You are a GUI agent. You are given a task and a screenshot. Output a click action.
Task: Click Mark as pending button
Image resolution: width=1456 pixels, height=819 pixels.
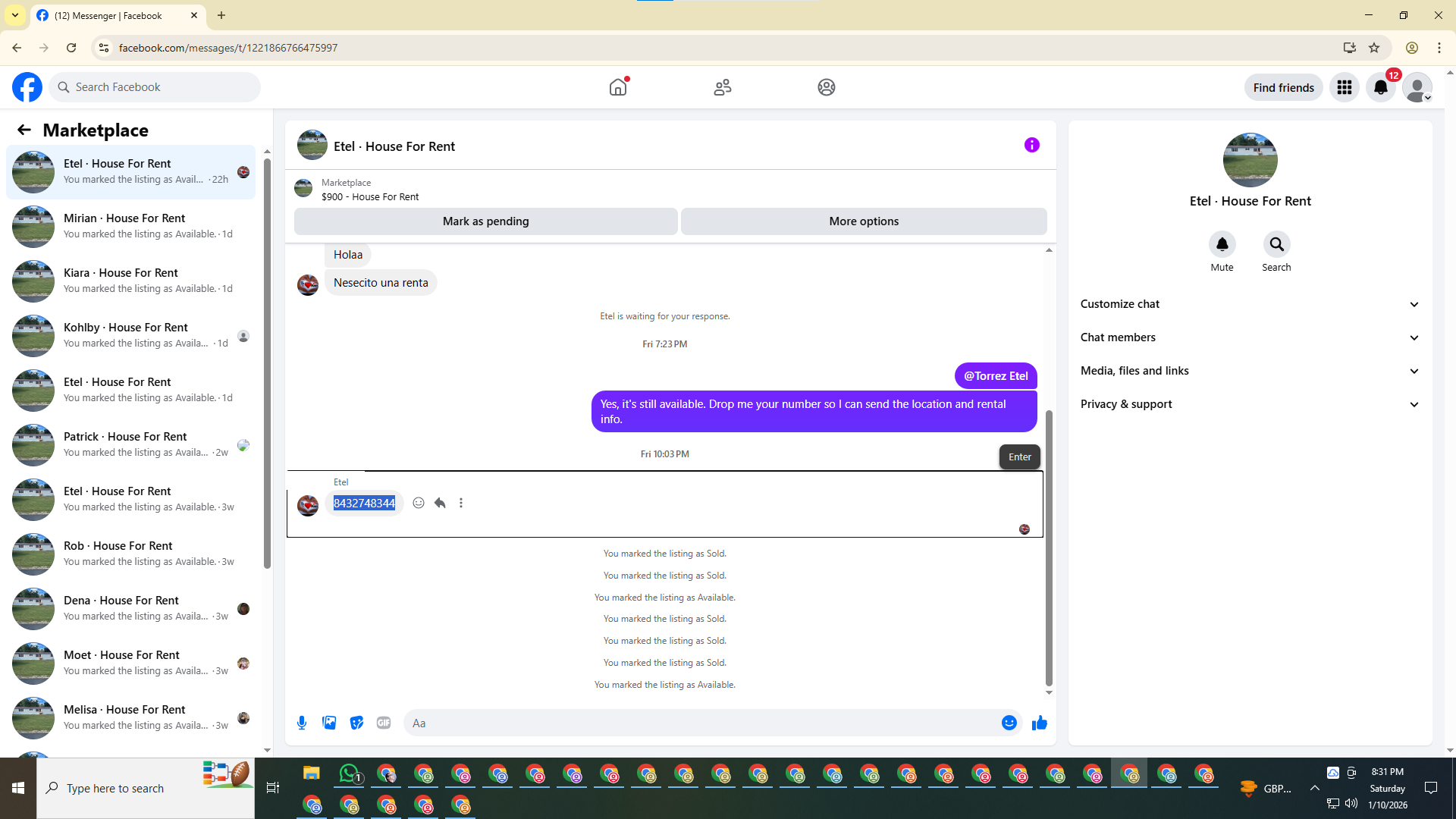[485, 221]
